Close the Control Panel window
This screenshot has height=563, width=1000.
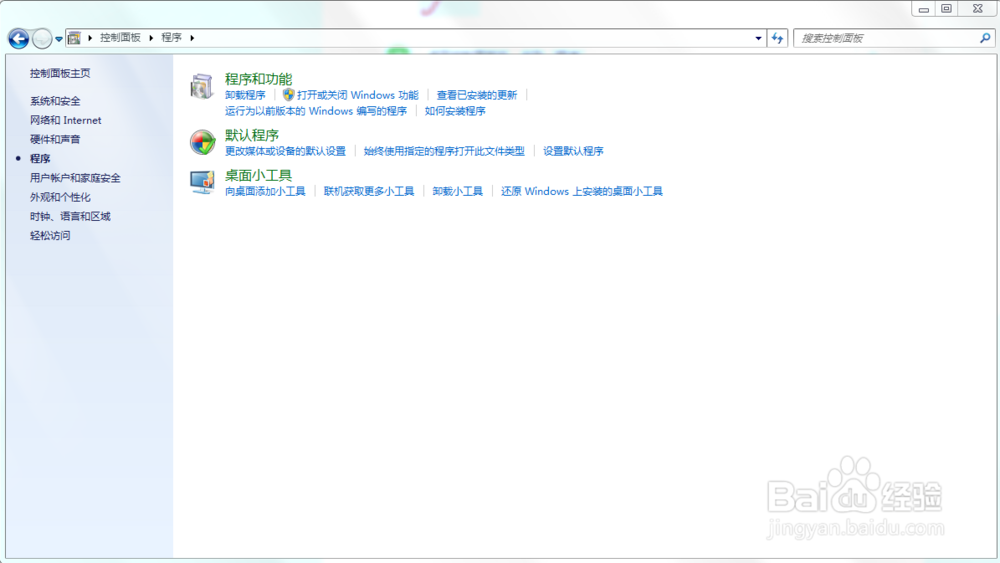978,9
